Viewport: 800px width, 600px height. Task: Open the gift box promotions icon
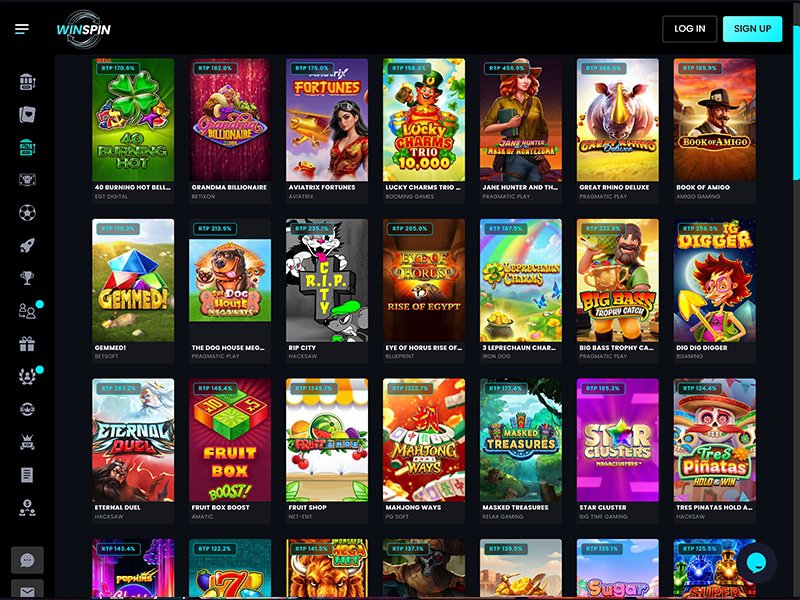click(x=27, y=344)
